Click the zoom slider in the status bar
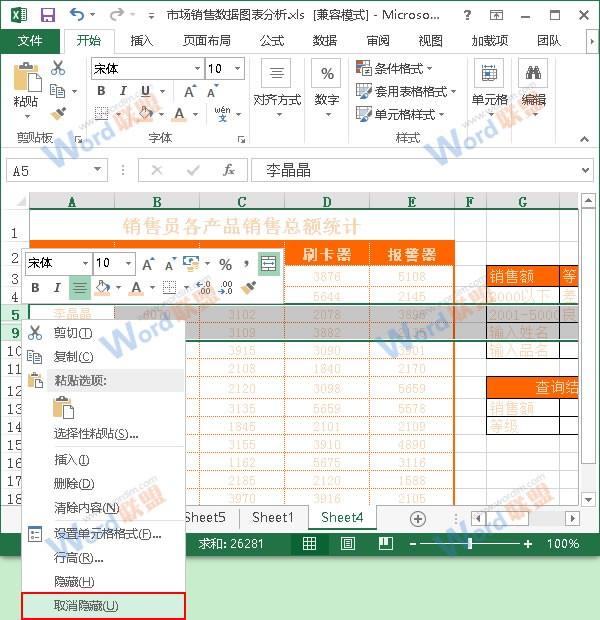Image resolution: width=600 pixels, height=620 pixels. pos(470,544)
